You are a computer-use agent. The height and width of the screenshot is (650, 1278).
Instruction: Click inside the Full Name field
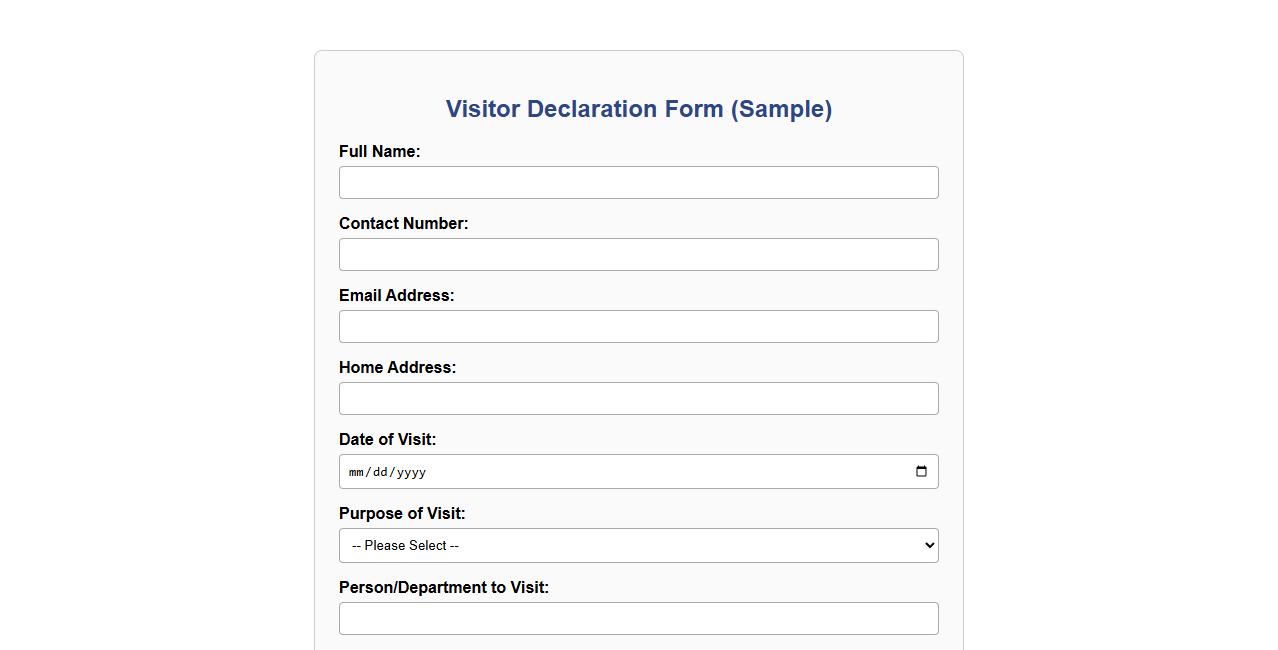point(638,182)
